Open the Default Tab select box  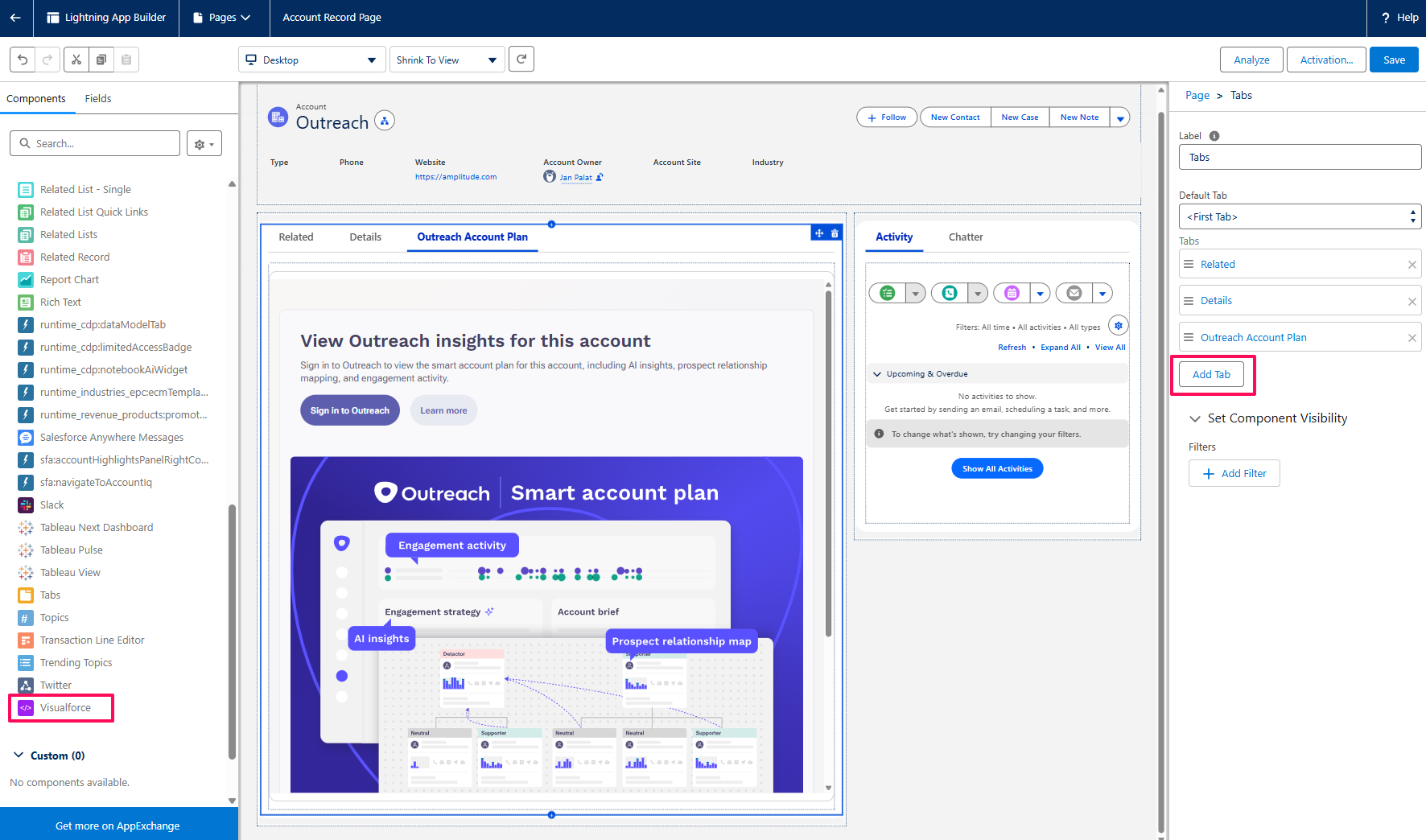[1300, 216]
